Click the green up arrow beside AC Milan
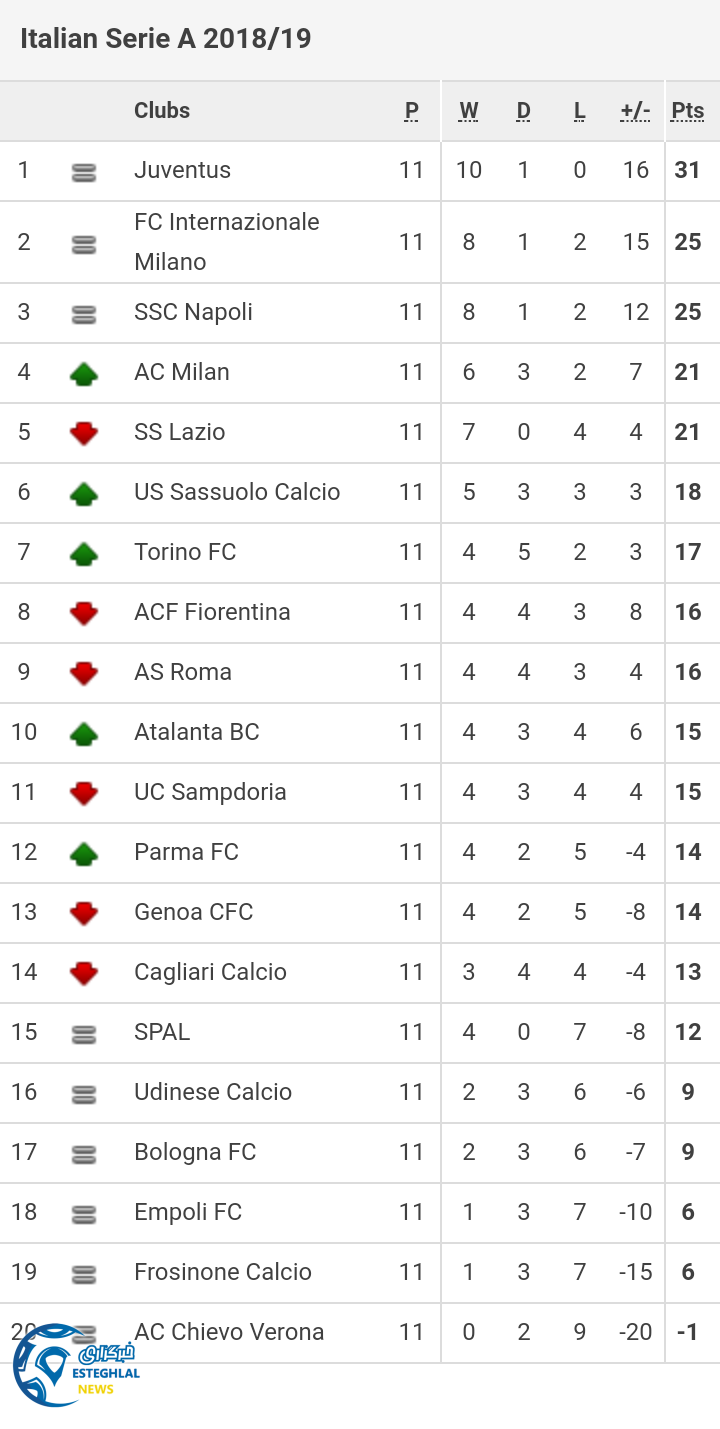Screen dimensions: 720x1429 pyautogui.click(x=84, y=373)
